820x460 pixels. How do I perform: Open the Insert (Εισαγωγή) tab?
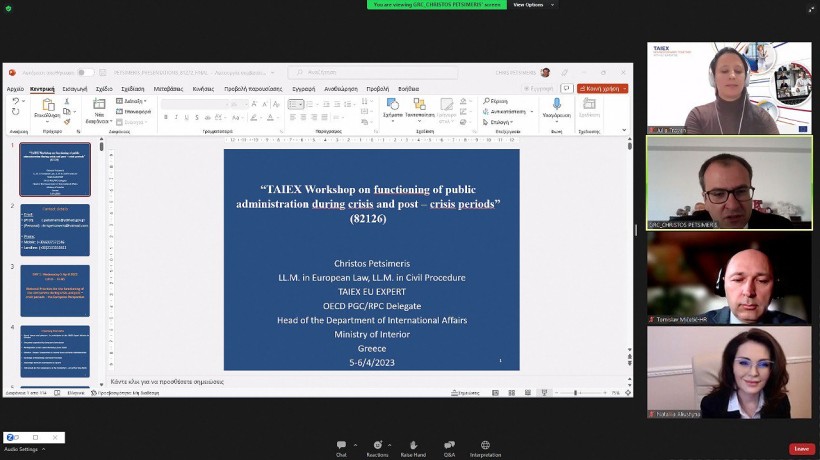[75, 89]
